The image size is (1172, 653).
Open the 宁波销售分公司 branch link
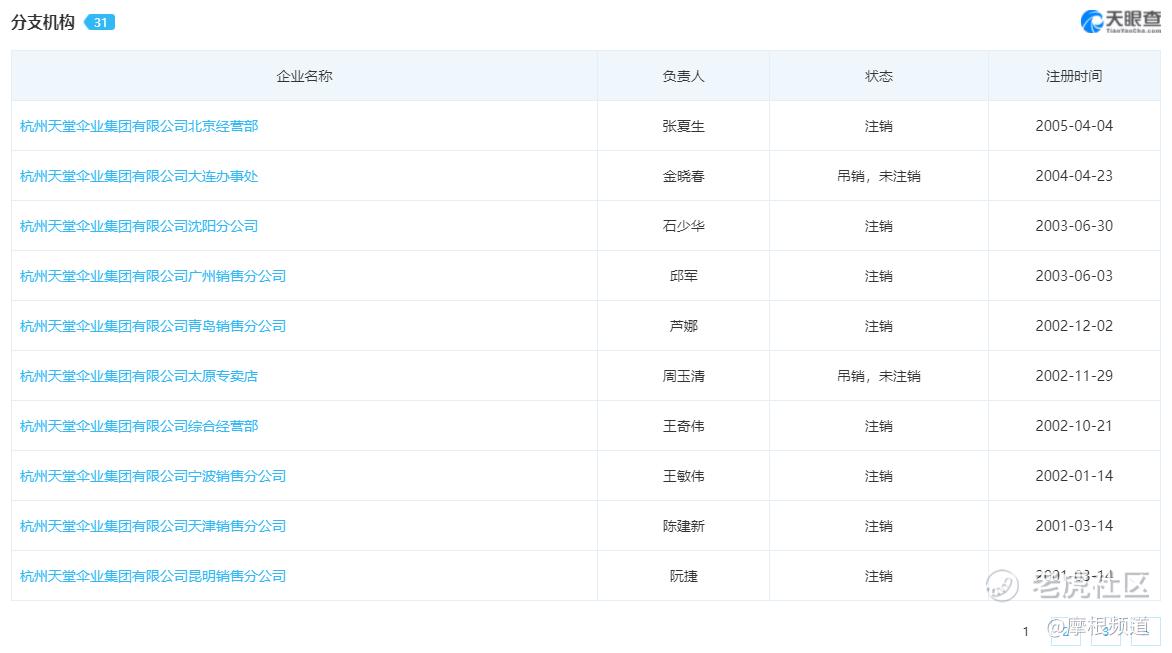pyautogui.click(x=152, y=476)
